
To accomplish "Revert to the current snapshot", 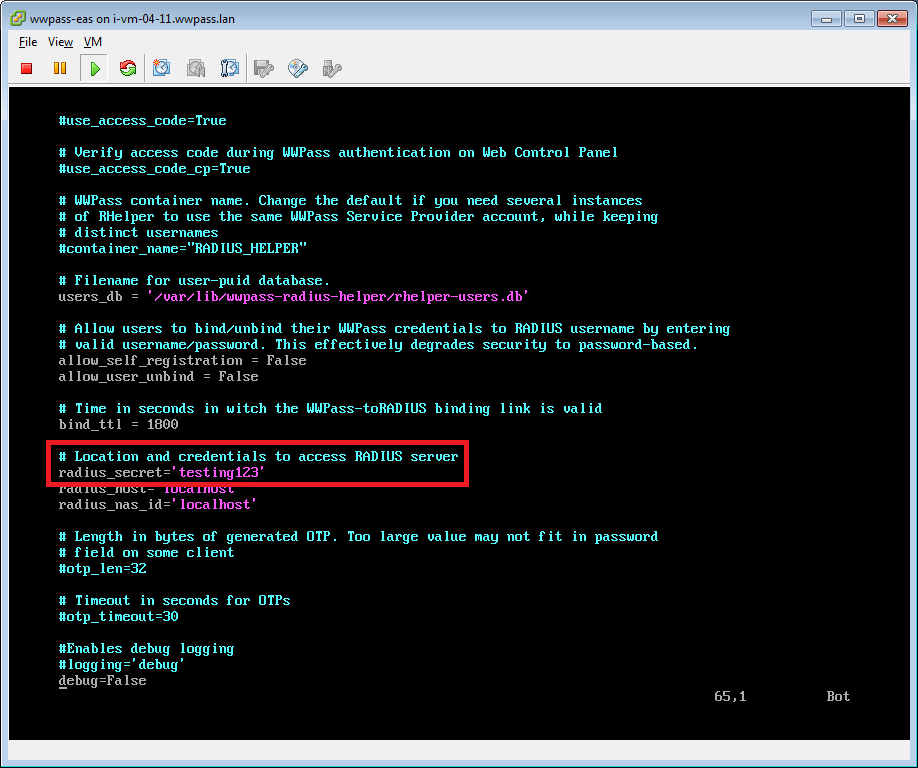I will pos(196,68).
